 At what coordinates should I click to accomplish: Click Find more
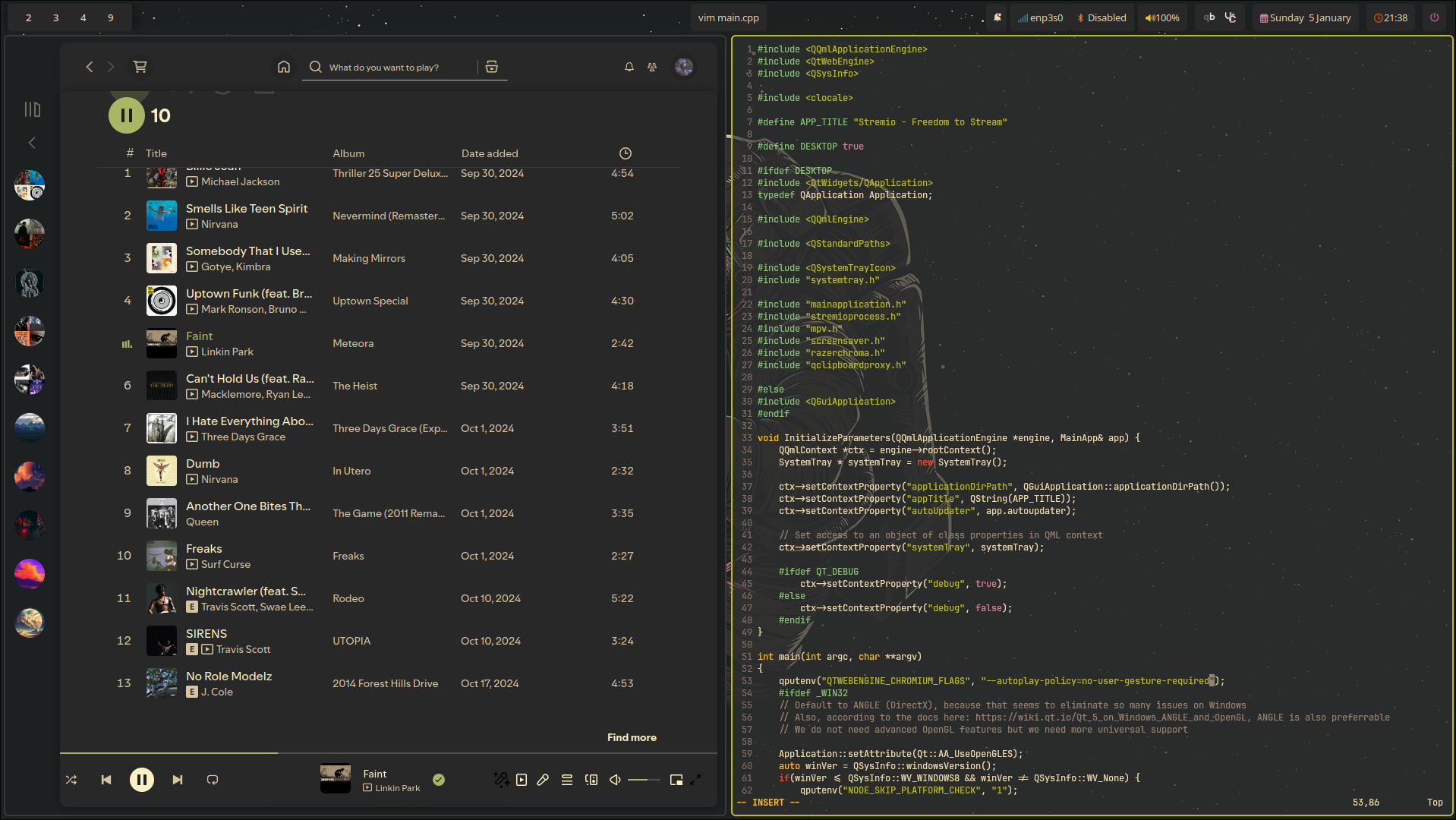[632, 737]
